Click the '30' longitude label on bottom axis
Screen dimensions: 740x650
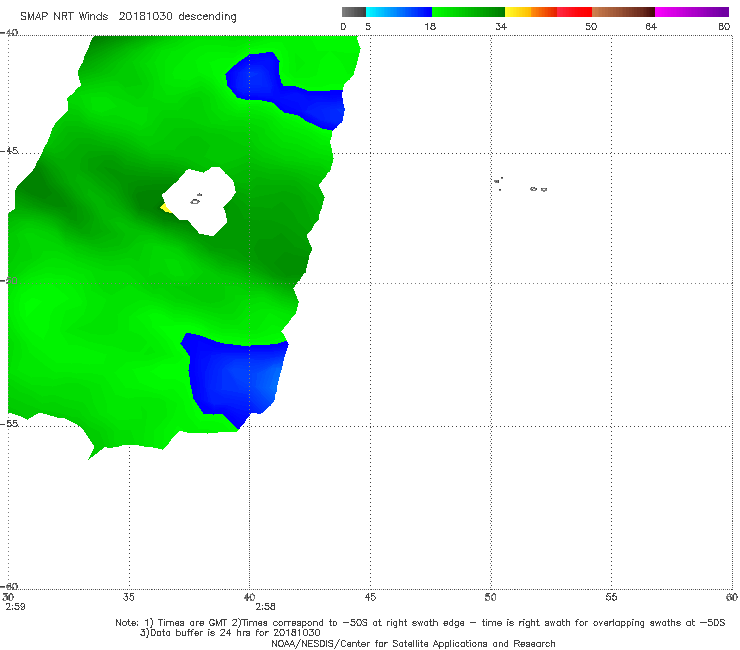pyautogui.click(x=8, y=597)
